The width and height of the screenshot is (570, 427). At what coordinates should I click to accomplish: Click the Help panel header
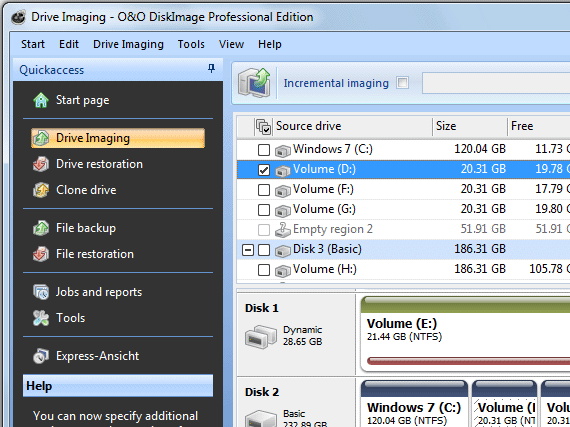[x=118, y=386]
